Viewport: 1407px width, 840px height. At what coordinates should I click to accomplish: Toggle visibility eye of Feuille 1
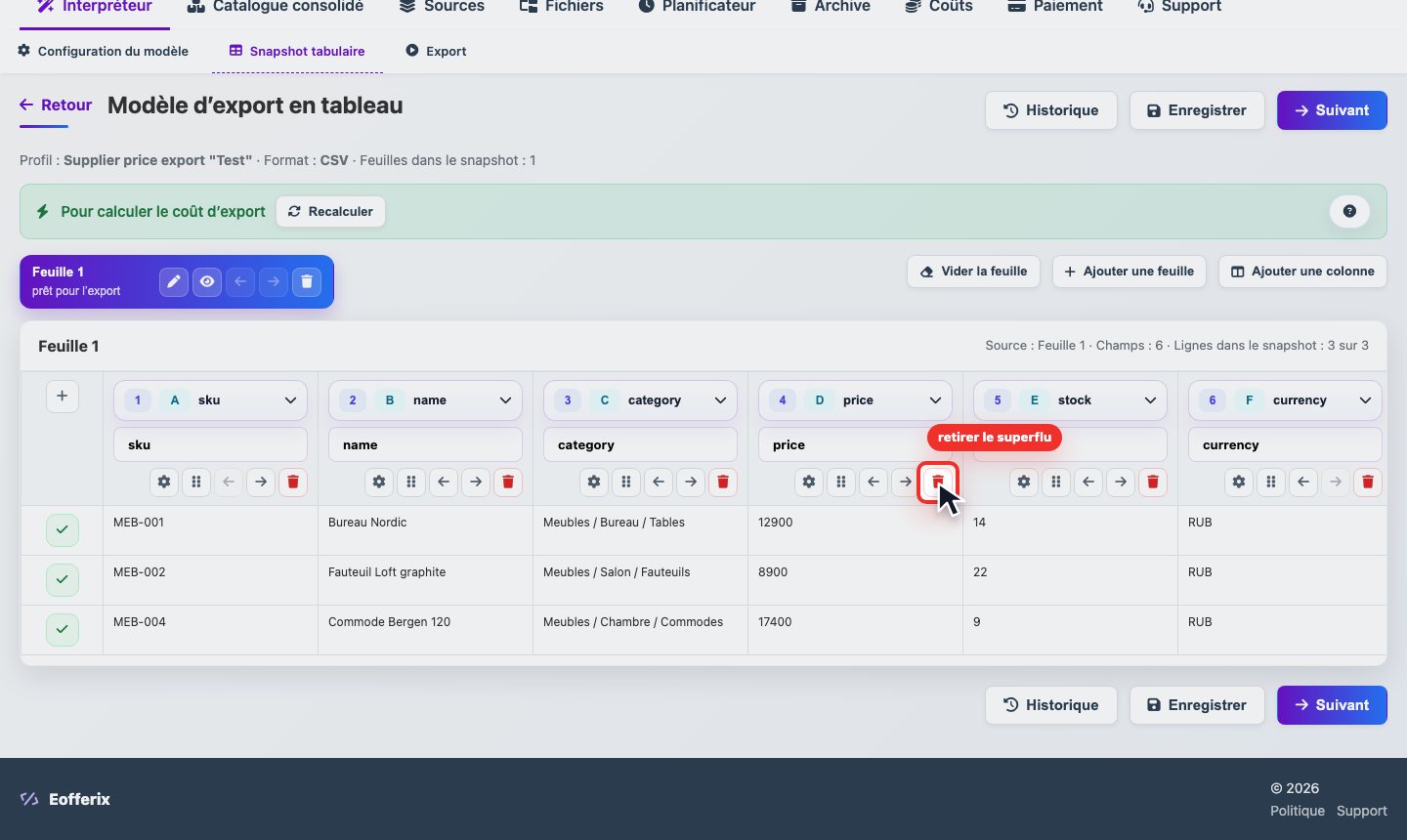pyautogui.click(x=207, y=281)
